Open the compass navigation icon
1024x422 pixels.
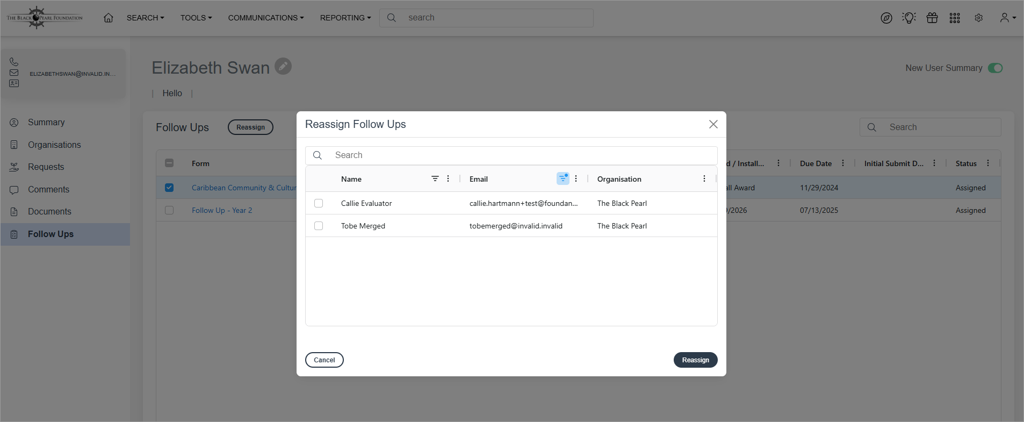tap(886, 18)
